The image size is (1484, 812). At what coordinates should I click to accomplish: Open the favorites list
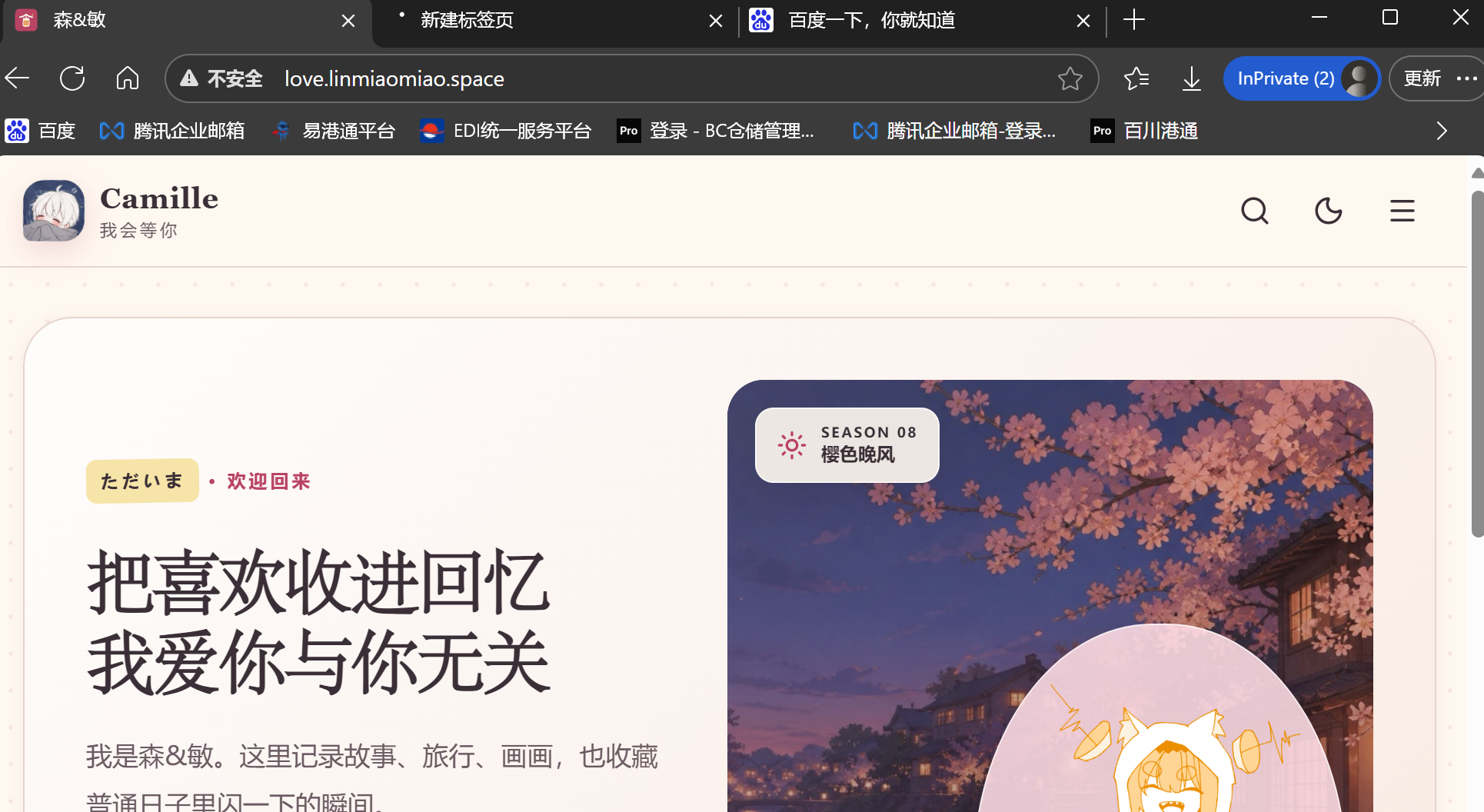[x=1136, y=78]
